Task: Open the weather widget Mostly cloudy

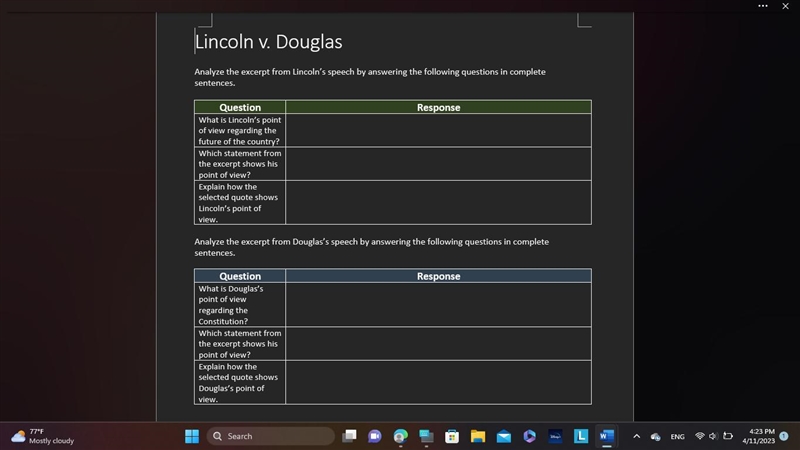Action: [x=43, y=436]
